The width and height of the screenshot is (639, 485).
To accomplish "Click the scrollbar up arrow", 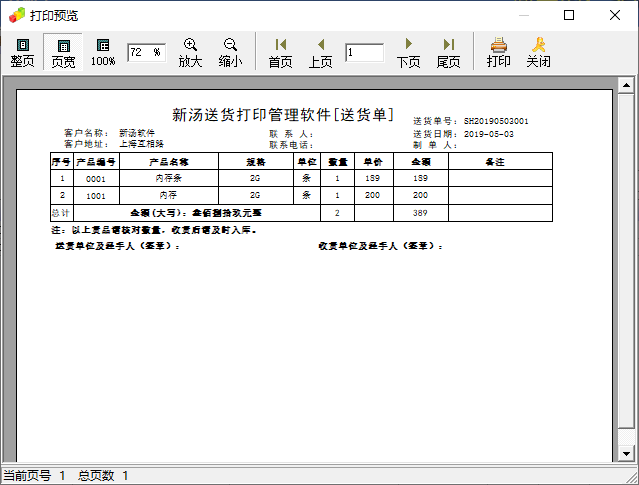I will coord(626,86).
